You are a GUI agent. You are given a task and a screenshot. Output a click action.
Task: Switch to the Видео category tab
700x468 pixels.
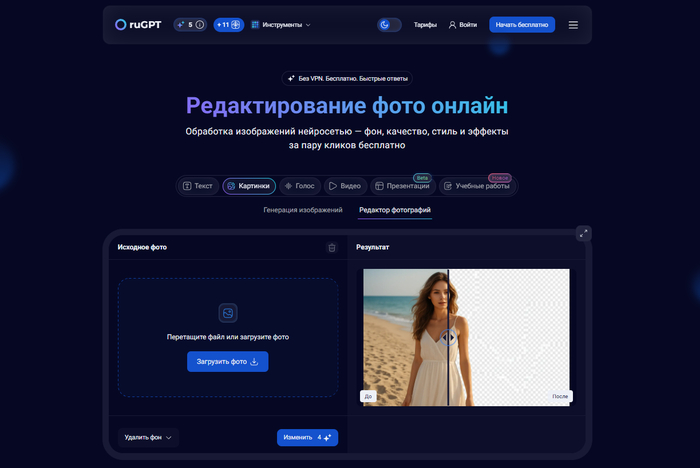(345, 186)
